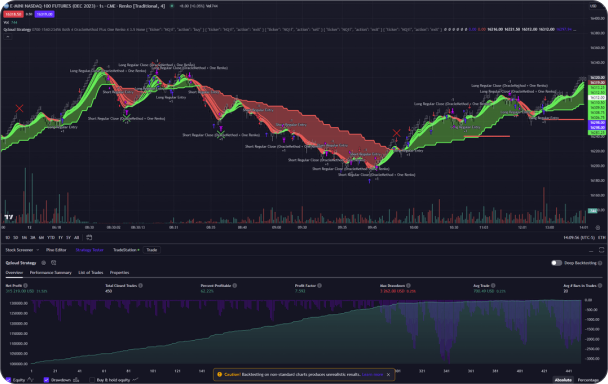Expand the Stock Screener dropdown arrow

coord(38,250)
